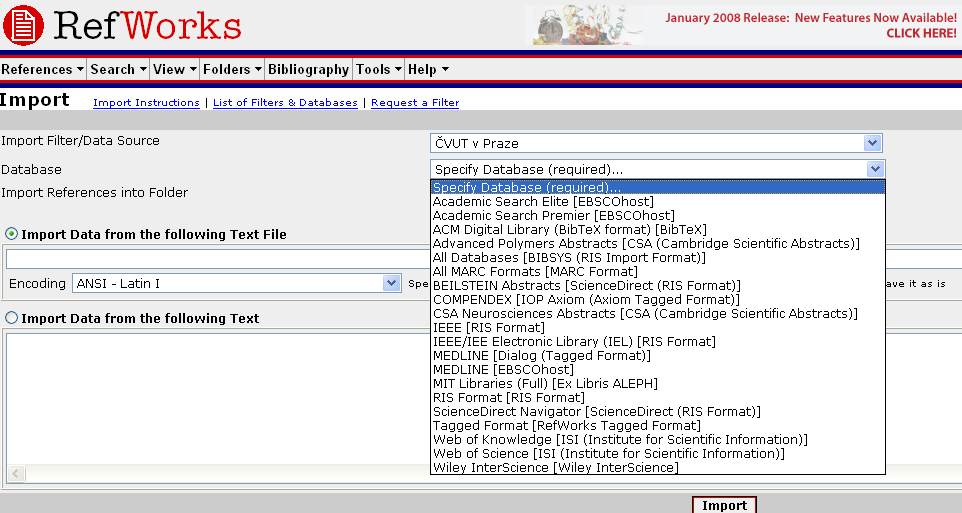Select Advanced Polymers Abstracts option

(658, 244)
